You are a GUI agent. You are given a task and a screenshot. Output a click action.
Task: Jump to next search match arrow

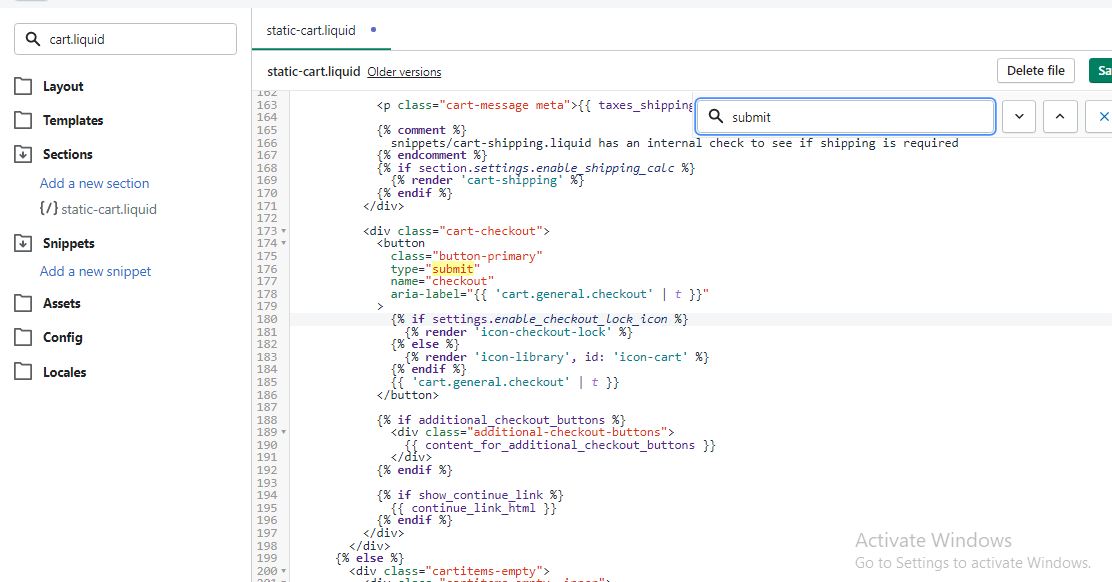click(x=1018, y=116)
